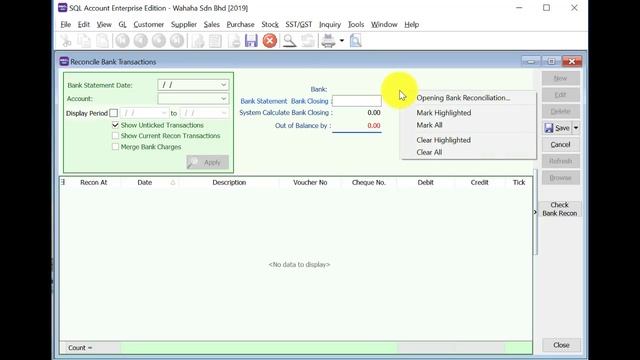Click the blue floppy Save toolbar icon
Screen dimensions: 640x360
pos(251,41)
